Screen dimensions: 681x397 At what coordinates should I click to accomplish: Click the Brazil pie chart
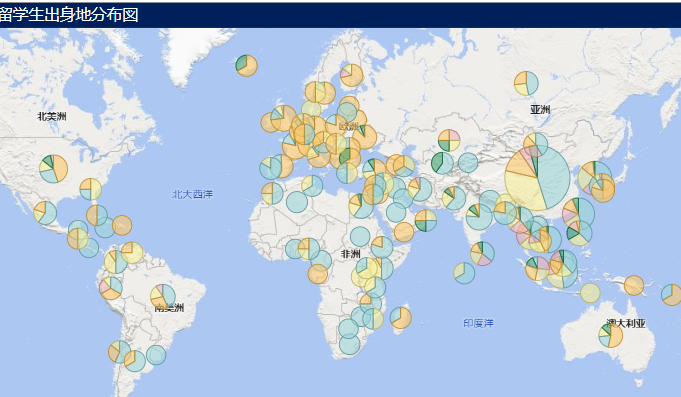pyautogui.click(x=163, y=297)
